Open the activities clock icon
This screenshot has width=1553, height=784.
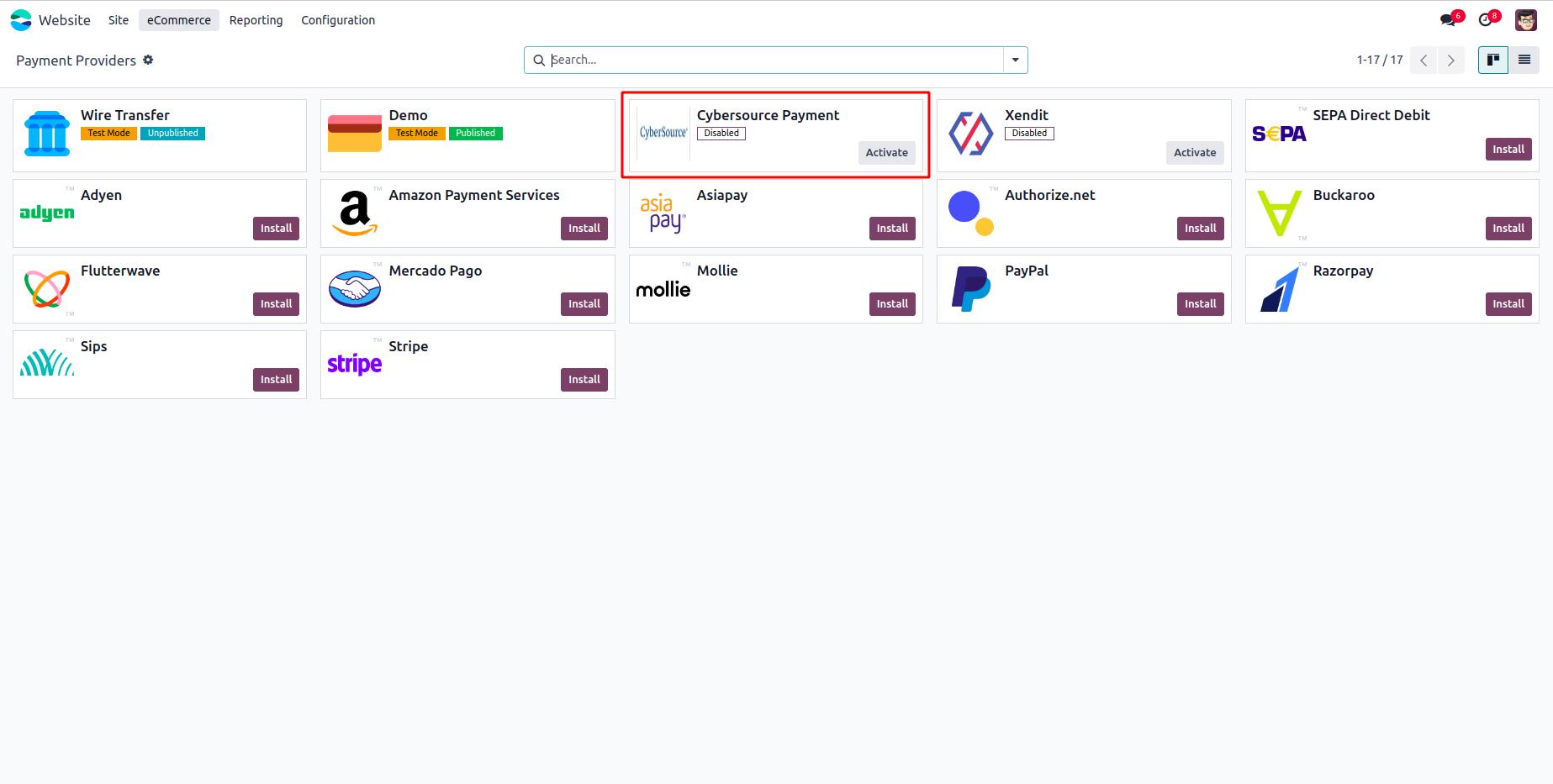[1486, 19]
